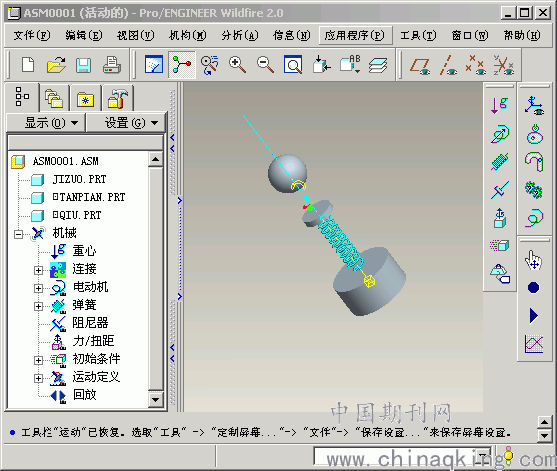Open the 视图(V) menu
This screenshot has height=471, width=557.
tap(136, 35)
